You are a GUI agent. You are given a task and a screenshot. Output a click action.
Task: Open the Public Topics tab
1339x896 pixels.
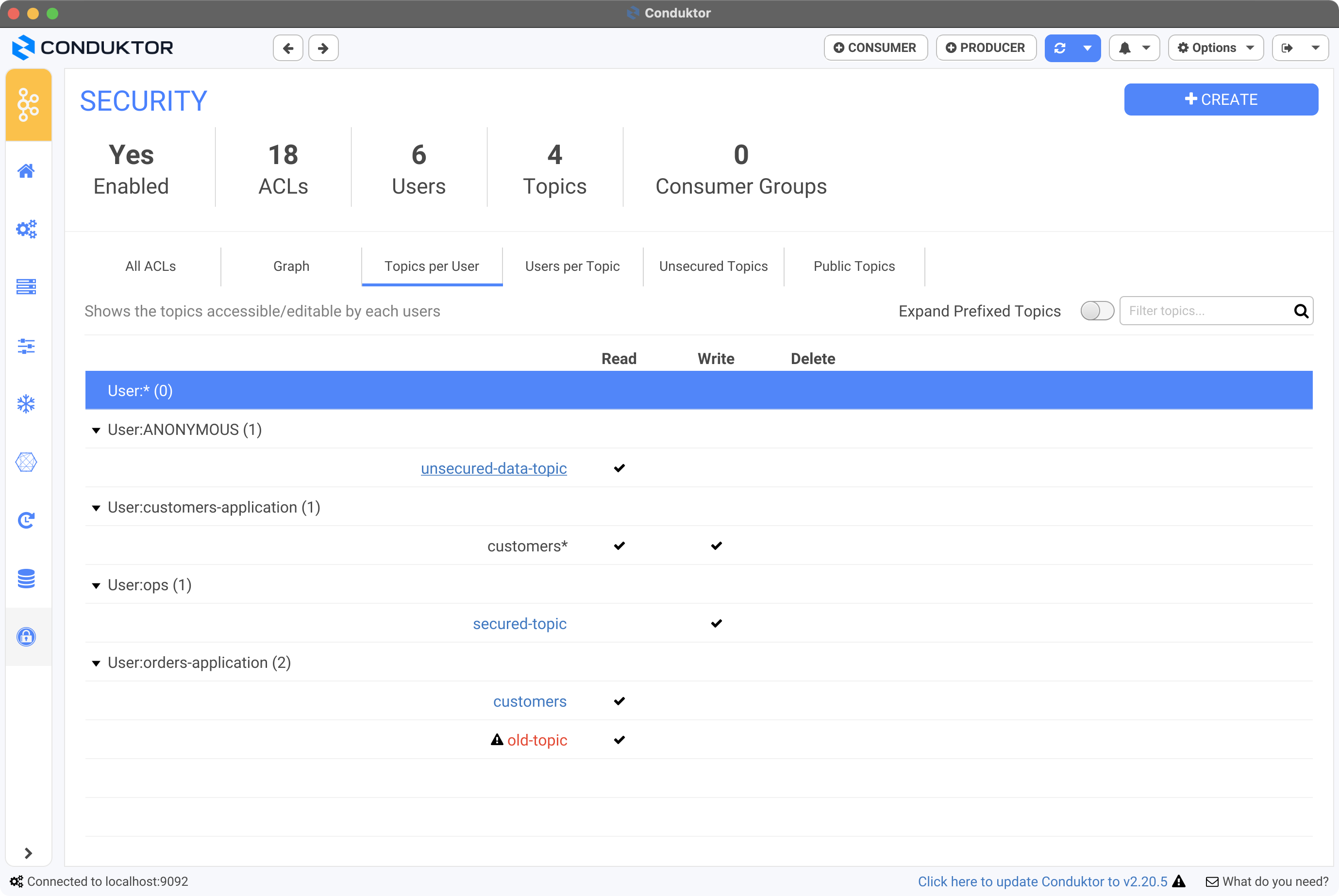[854, 266]
